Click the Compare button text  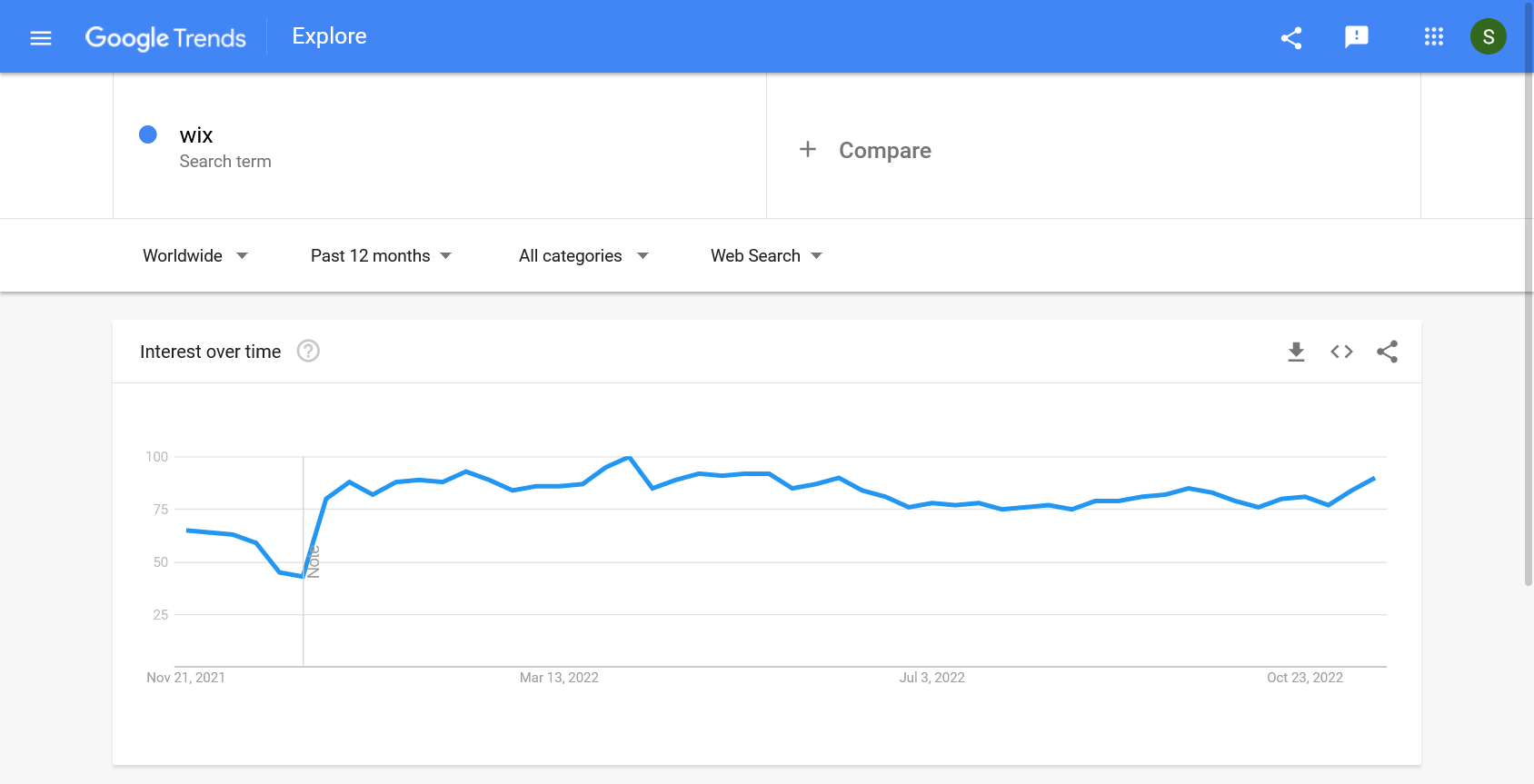(x=884, y=150)
